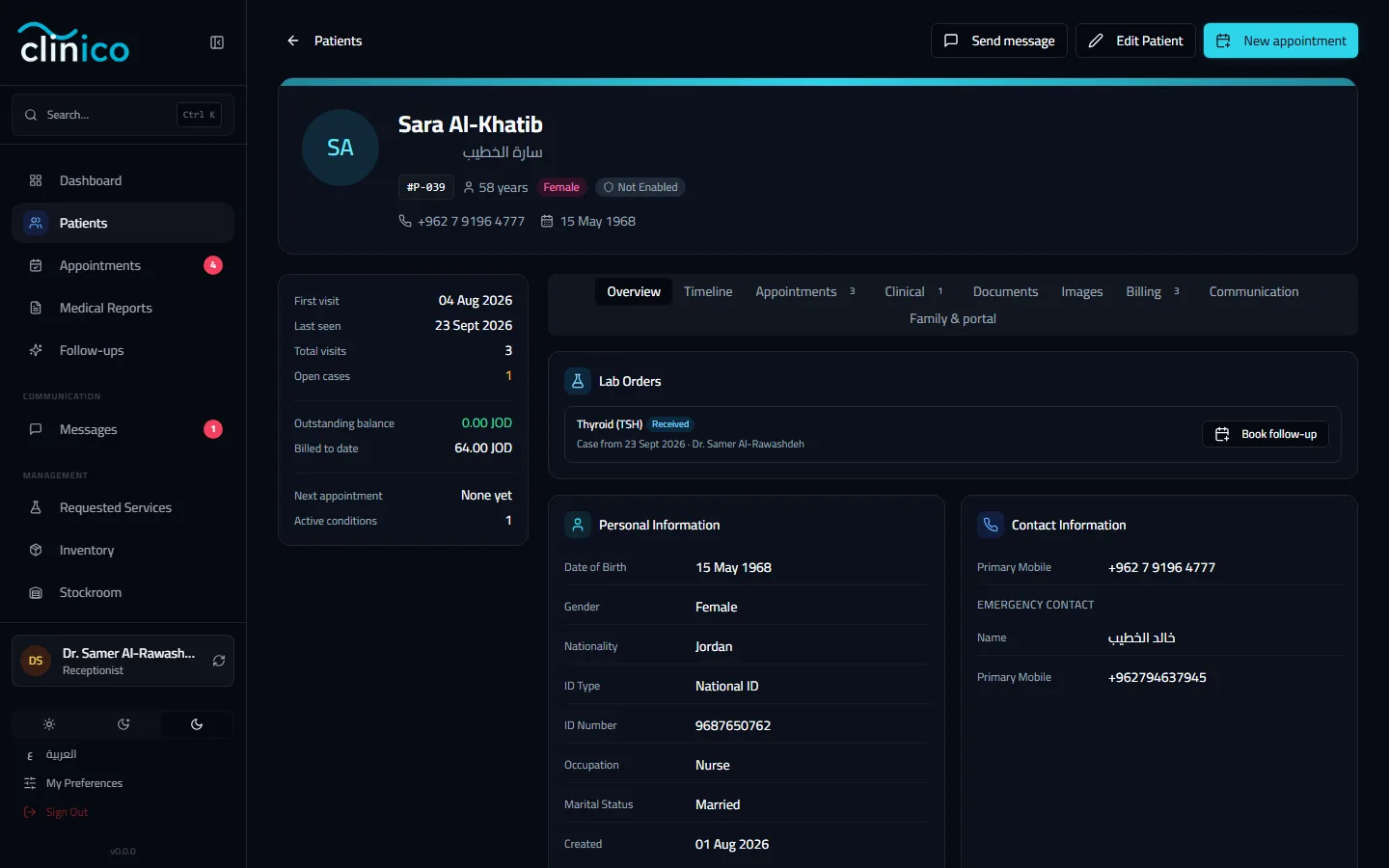1389x868 pixels.
Task: Open the Documents tab
Action: pos(1005,291)
